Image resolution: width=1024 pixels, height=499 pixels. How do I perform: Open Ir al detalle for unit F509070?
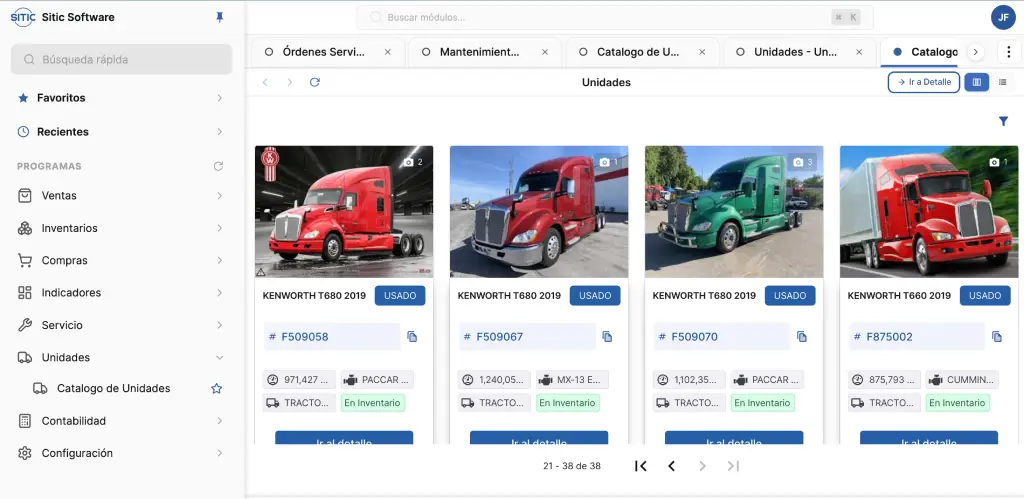(x=734, y=438)
